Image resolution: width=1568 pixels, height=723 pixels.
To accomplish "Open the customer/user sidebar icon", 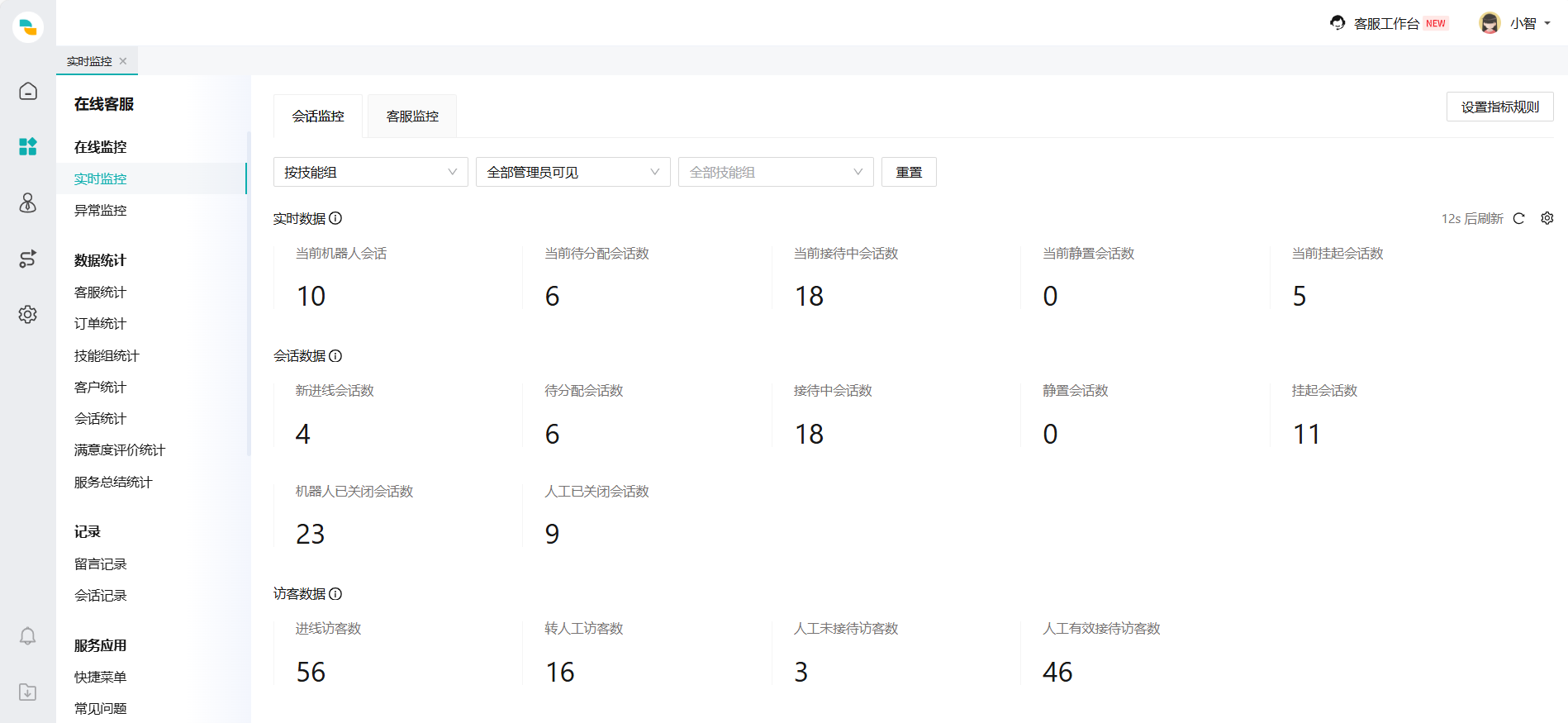I will coord(28,202).
